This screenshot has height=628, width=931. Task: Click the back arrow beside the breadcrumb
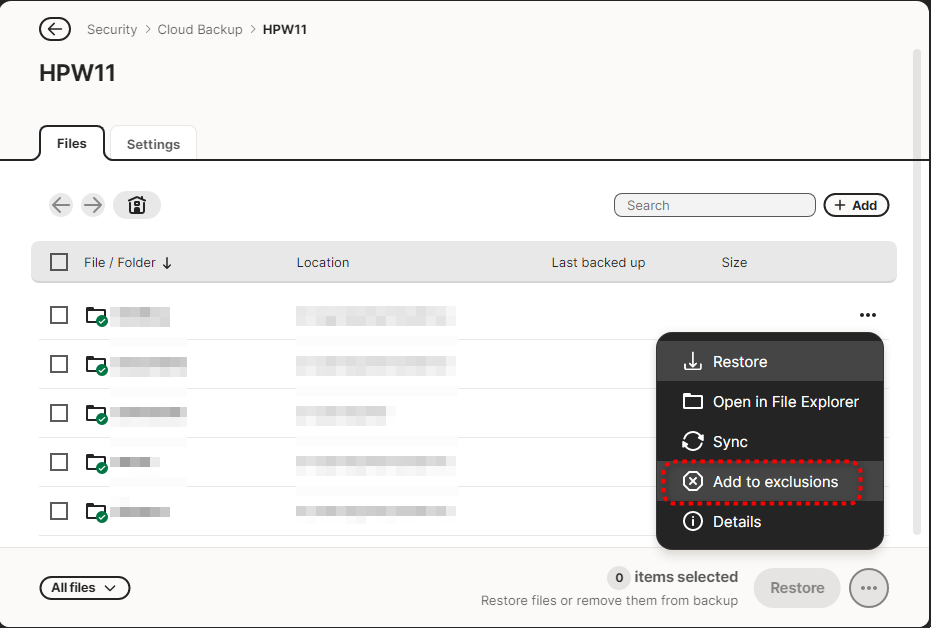[55, 29]
